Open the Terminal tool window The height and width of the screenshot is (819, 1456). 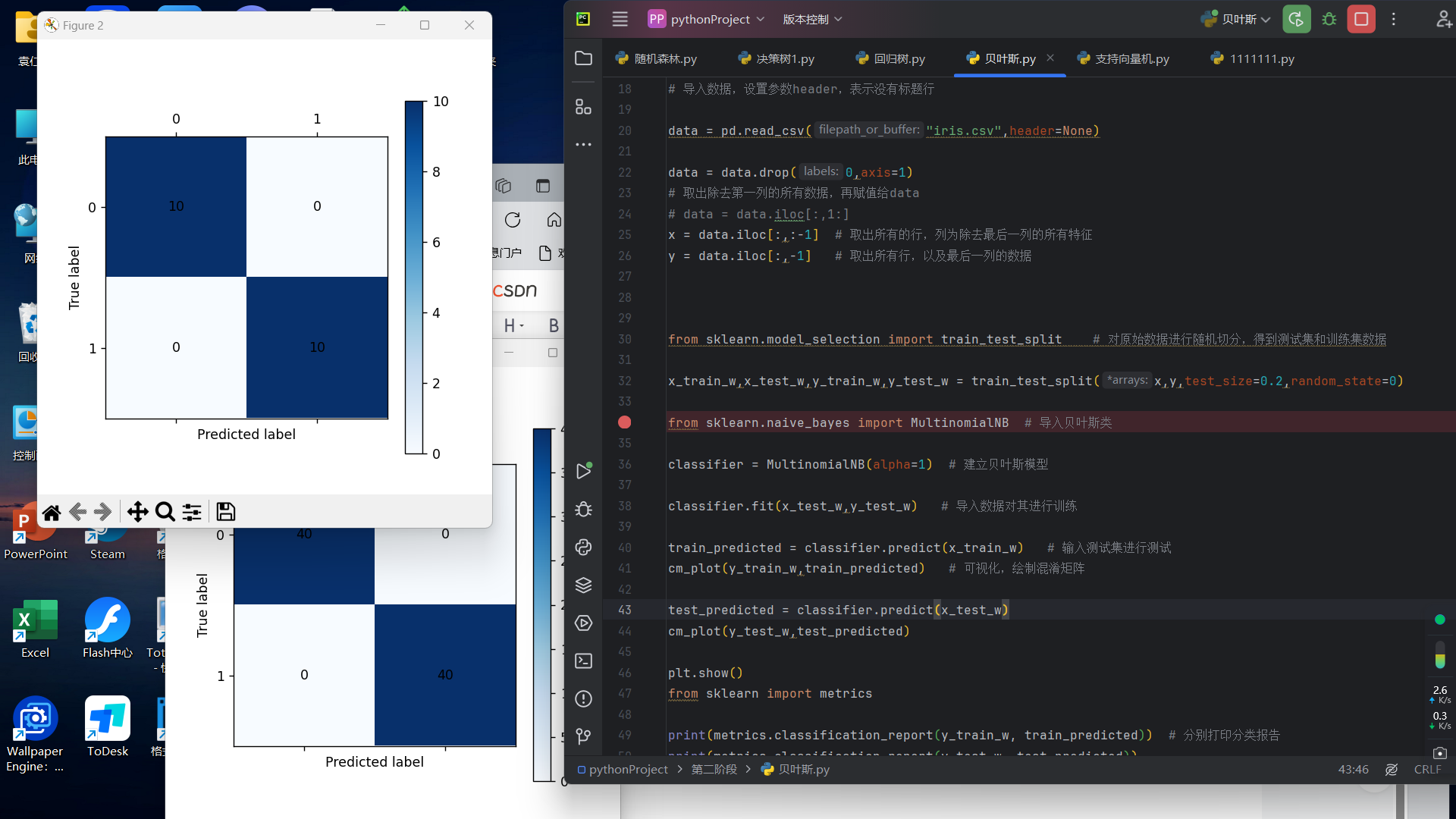pos(583,661)
